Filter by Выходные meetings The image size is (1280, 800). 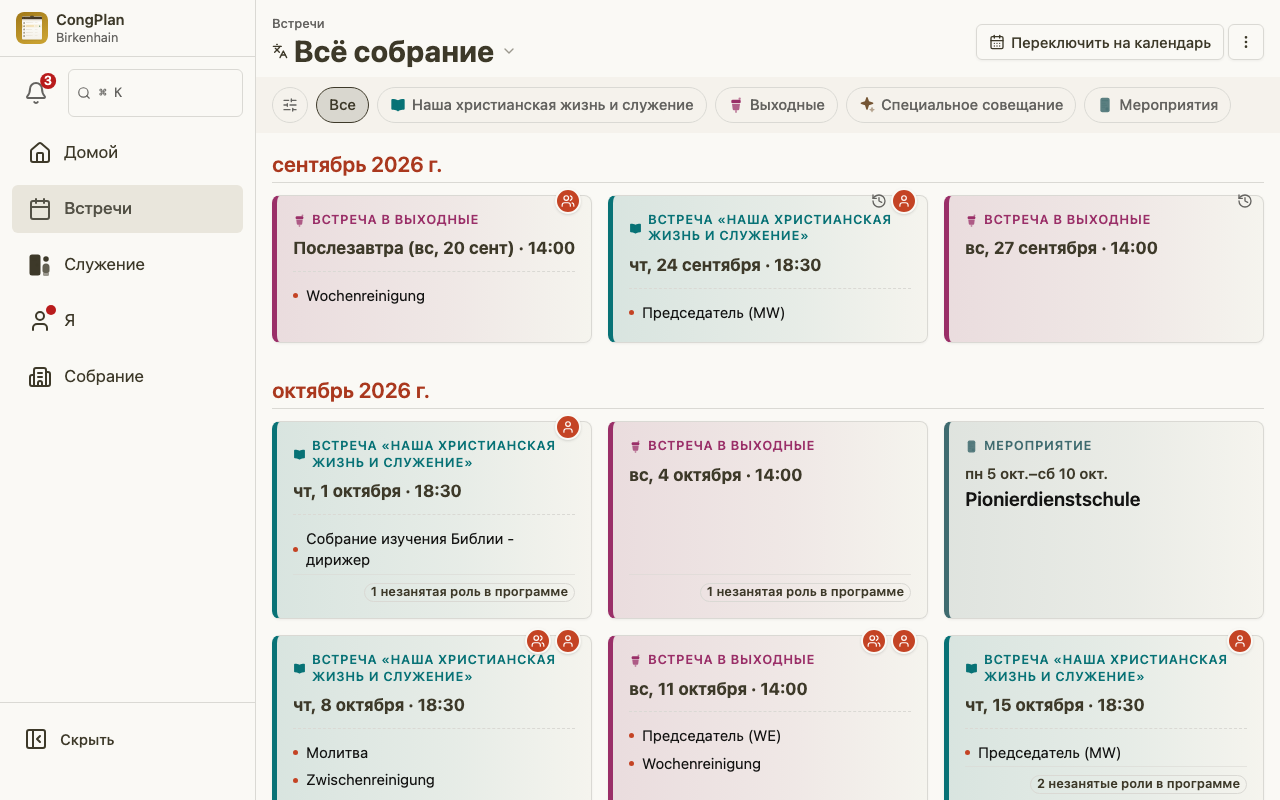click(776, 105)
